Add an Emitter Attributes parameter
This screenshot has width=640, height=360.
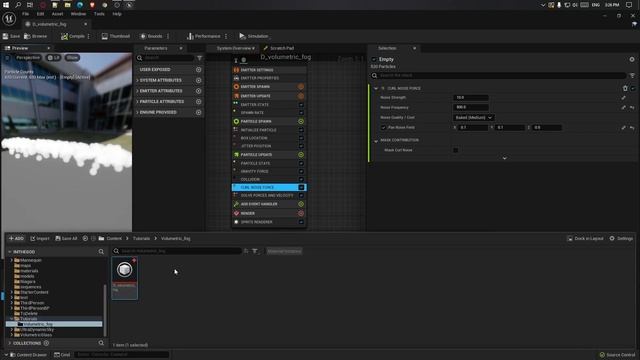coord(198,91)
